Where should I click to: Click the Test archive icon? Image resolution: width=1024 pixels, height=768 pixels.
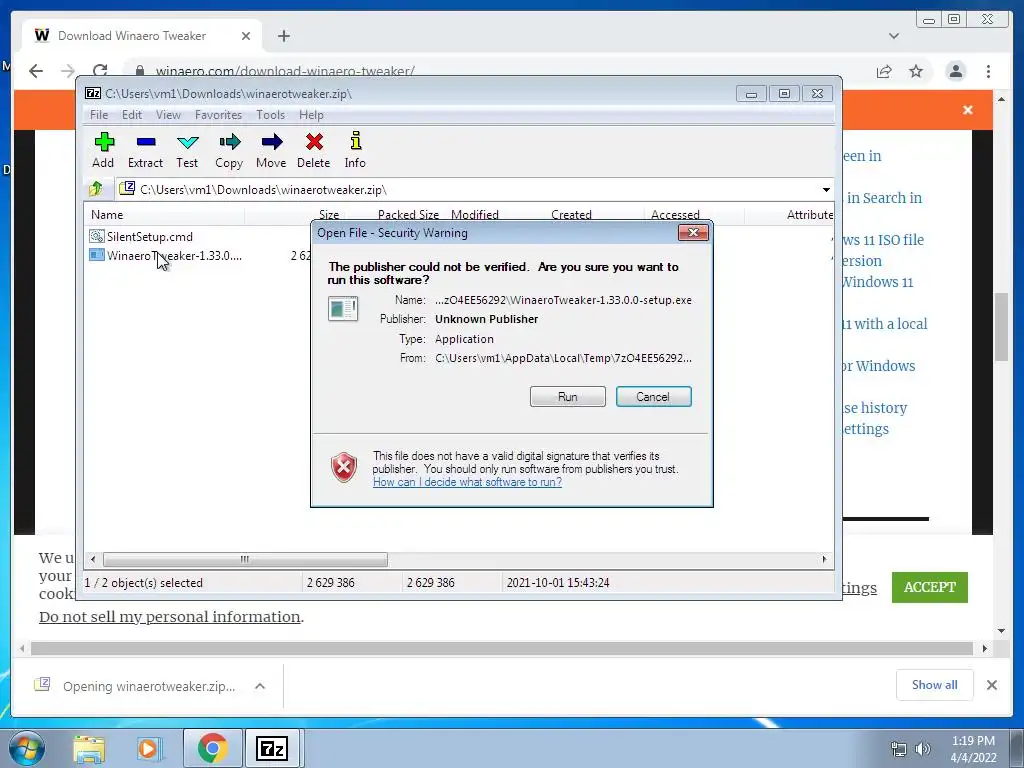(187, 150)
